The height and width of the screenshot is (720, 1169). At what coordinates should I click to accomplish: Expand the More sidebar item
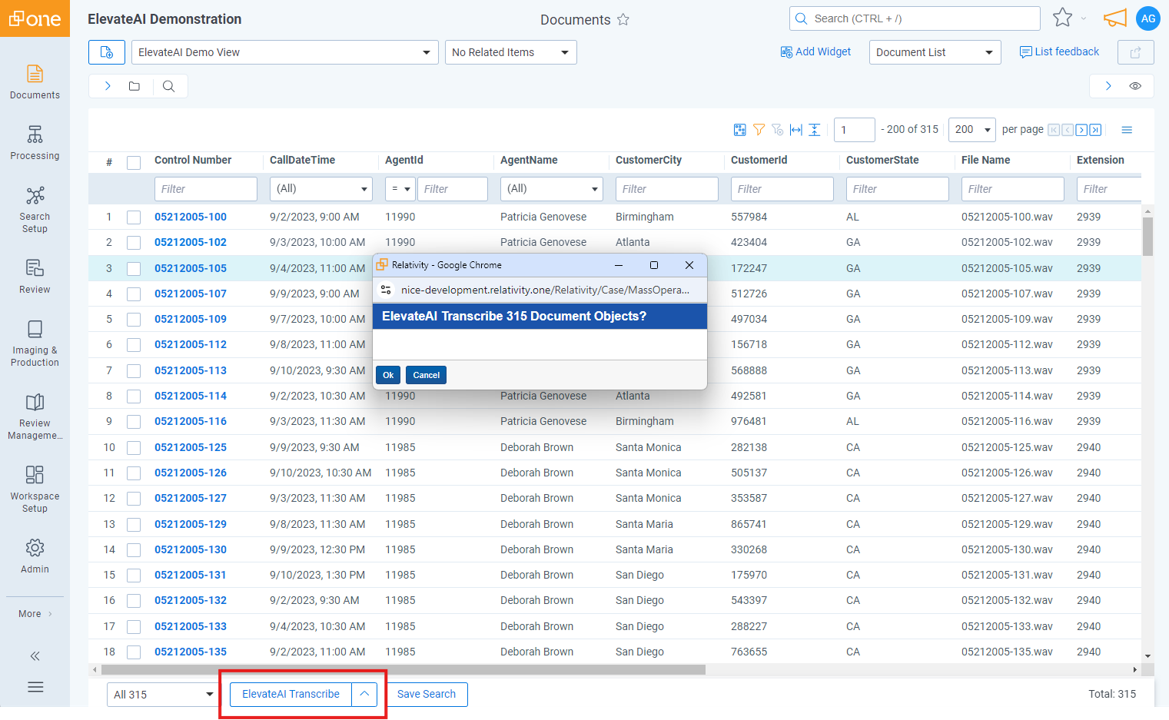[34, 614]
